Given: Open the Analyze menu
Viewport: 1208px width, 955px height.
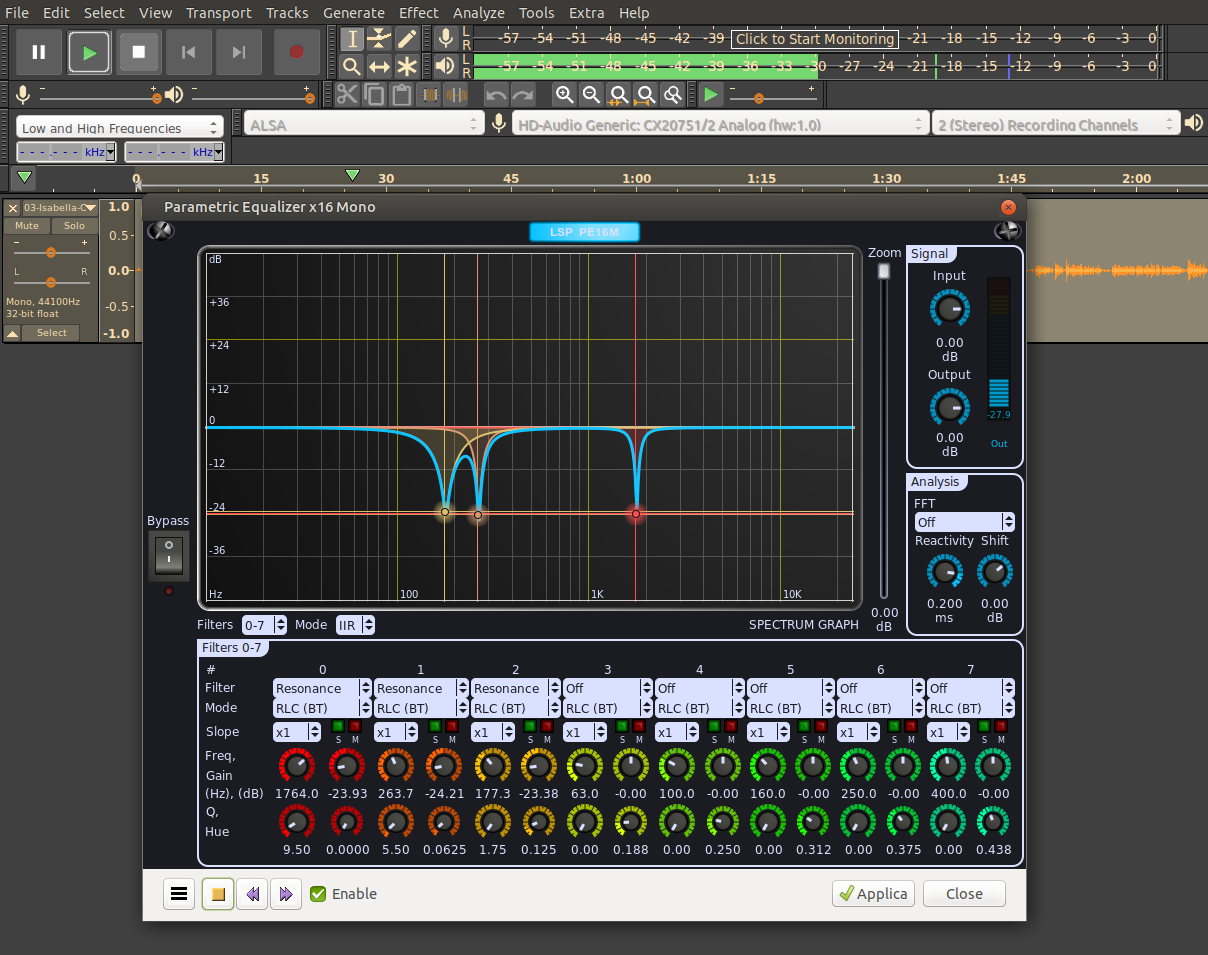Looking at the screenshot, I should pos(479,13).
